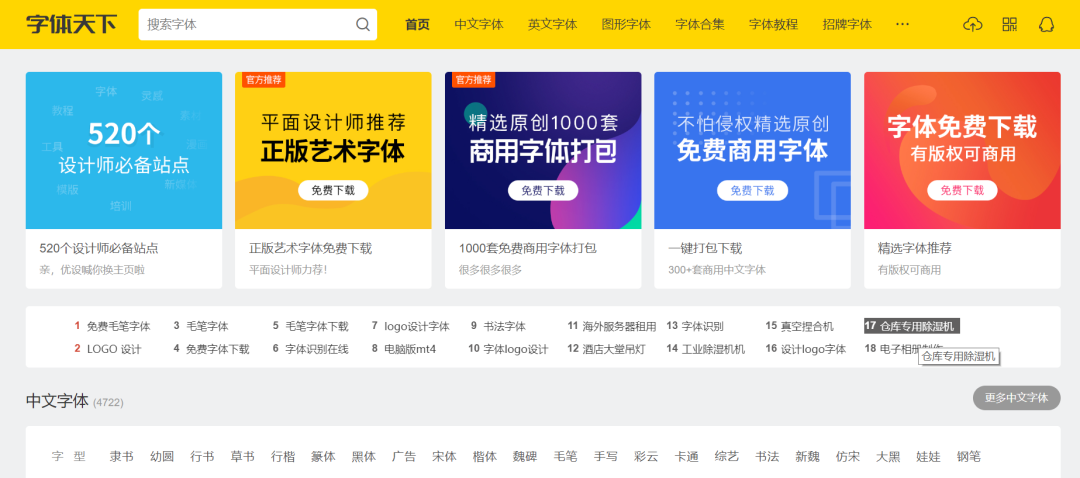Image resolution: width=1080 pixels, height=478 pixels.
Task: Filter fonts by 行书 type
Action: (202, 457)
